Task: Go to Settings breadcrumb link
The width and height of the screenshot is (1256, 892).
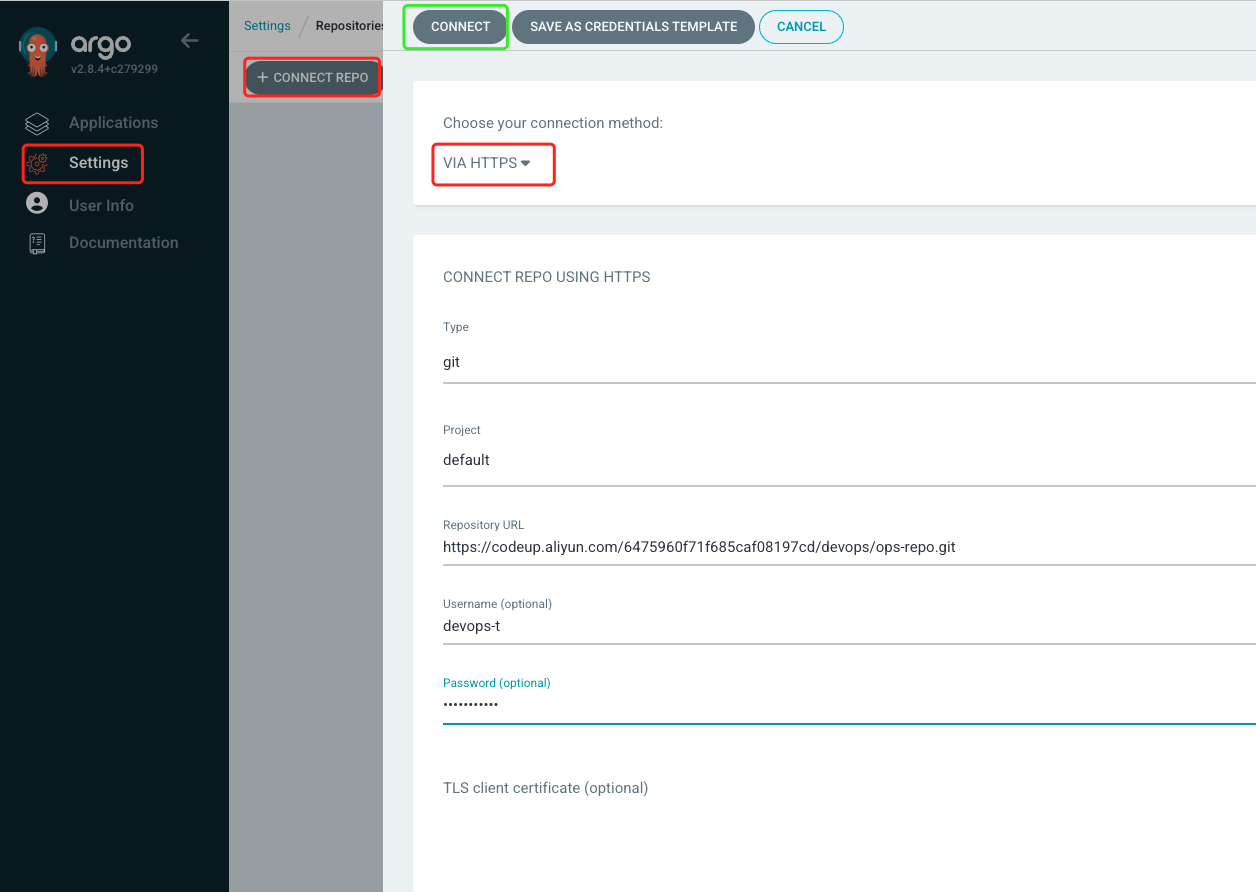Action: pyautogui.click(x=267, y=26)
